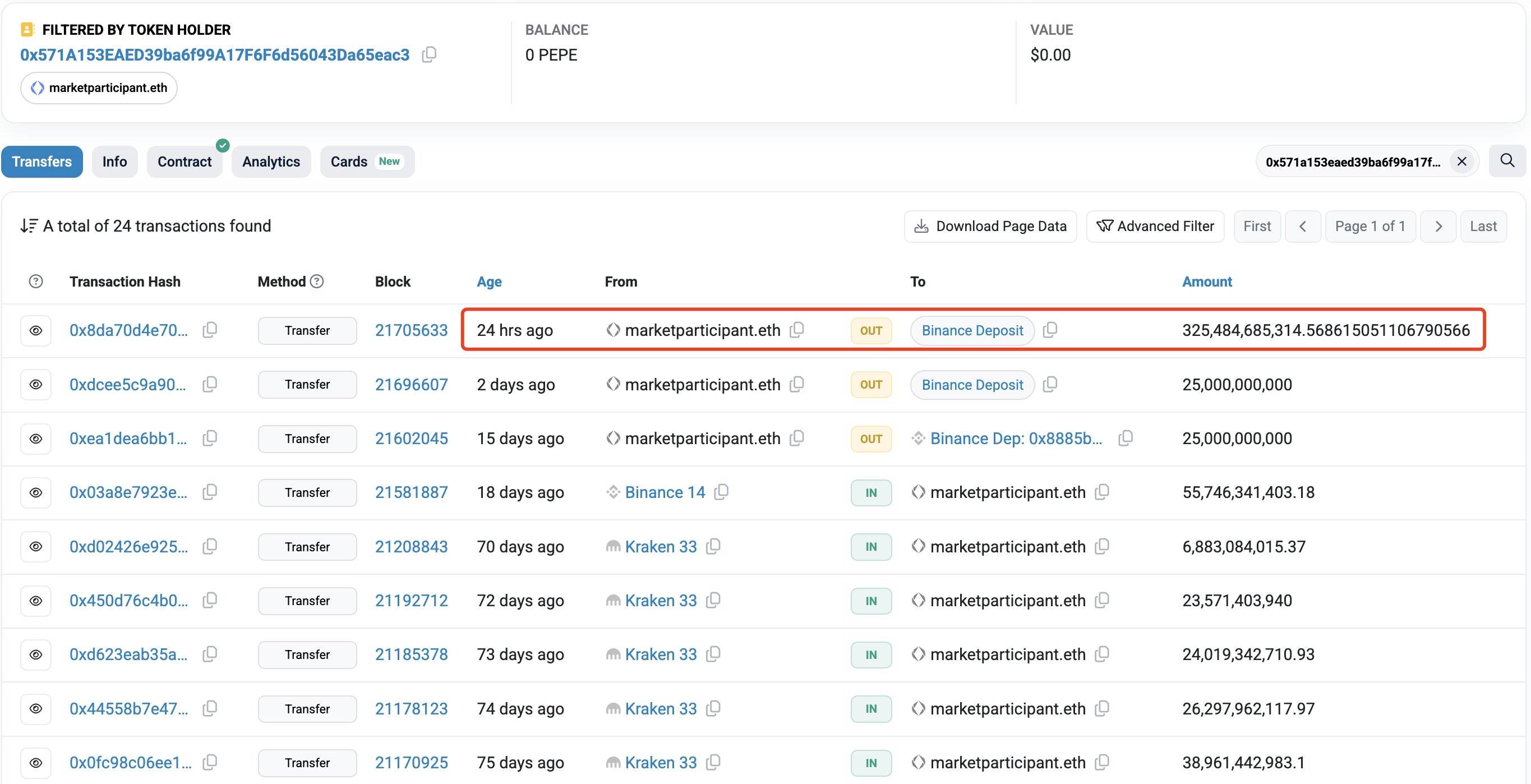
Task: Toggle eye preview for transaction 0xd02426e925
Action: pos(36,547)
